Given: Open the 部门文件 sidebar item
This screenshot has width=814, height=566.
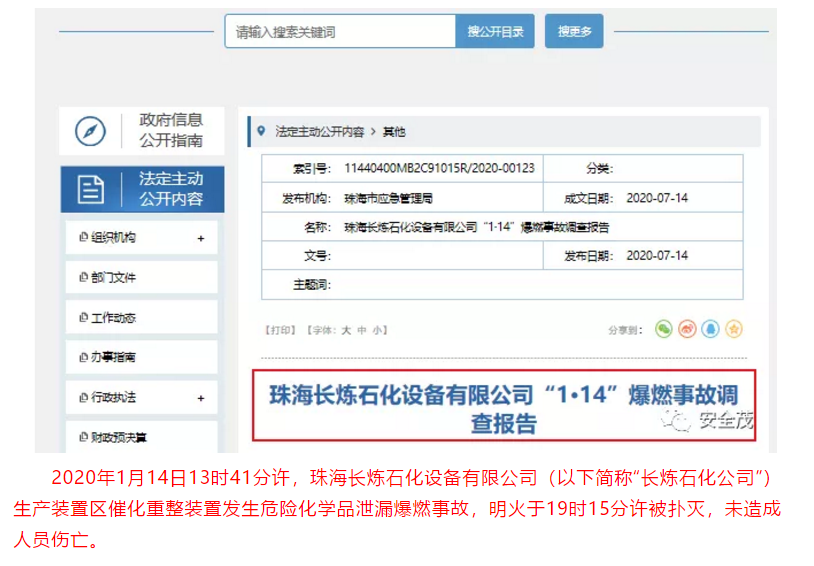Looking at the screenshot, I should [x=108, y=277].
